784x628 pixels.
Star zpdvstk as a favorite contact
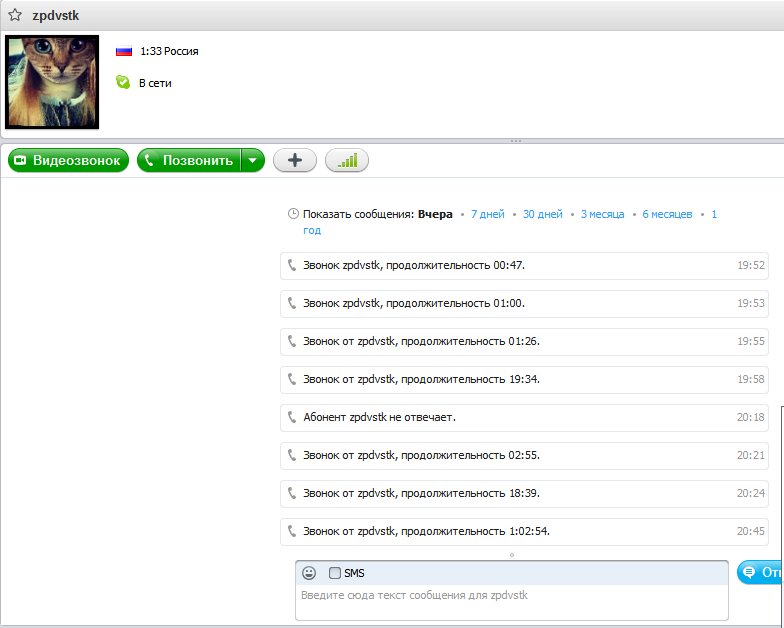pos(15,15)
